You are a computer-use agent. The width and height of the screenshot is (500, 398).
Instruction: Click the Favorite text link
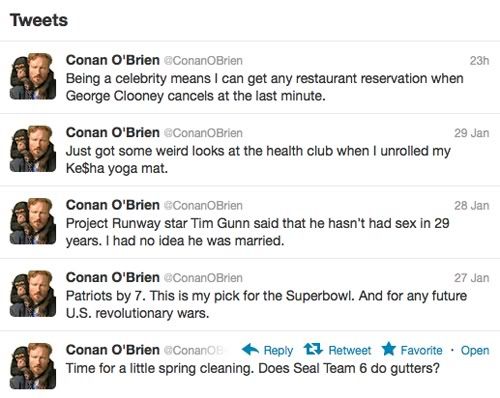pos(421,350)
